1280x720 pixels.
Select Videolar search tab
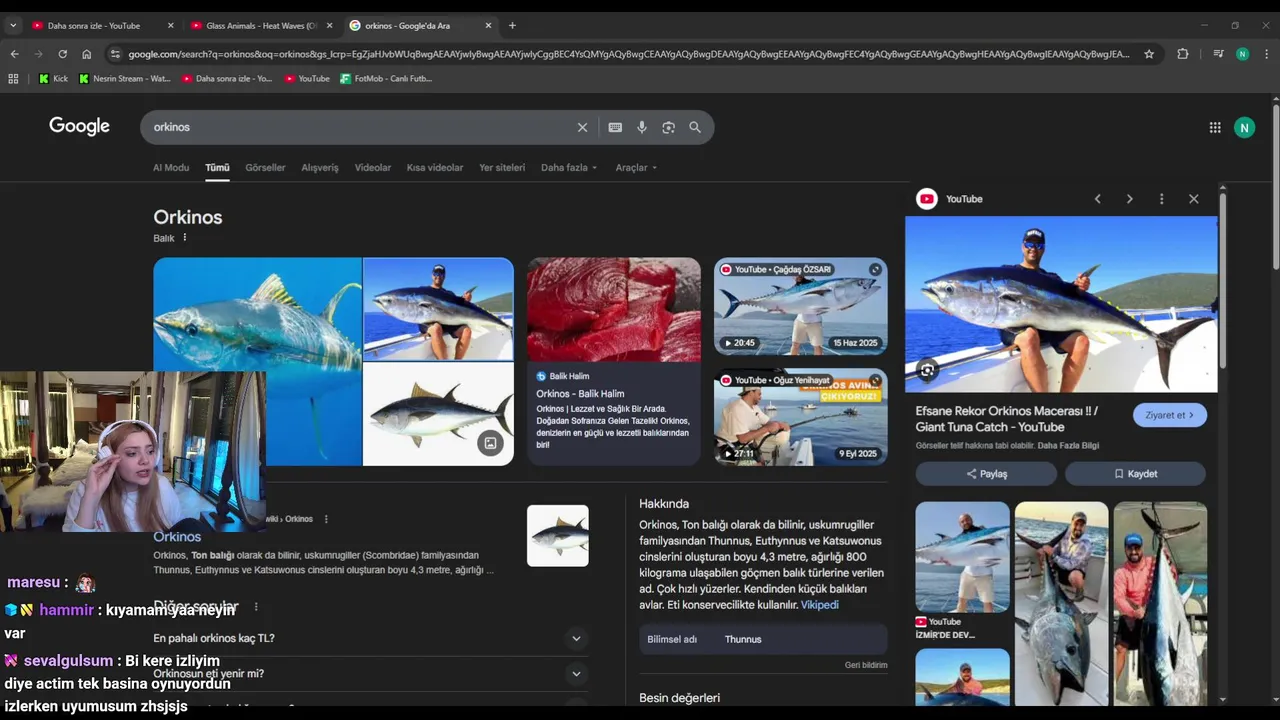tap(373, 167)
